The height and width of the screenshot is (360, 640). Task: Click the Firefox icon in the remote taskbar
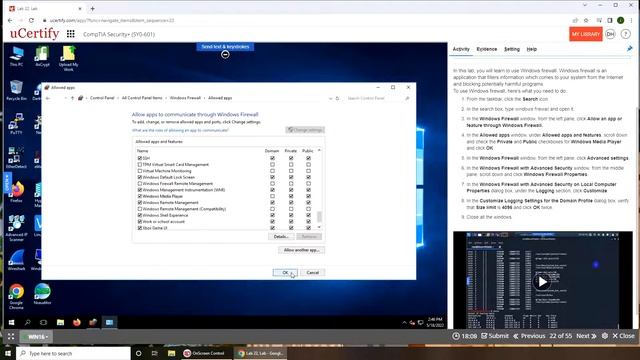pos(77,322)
